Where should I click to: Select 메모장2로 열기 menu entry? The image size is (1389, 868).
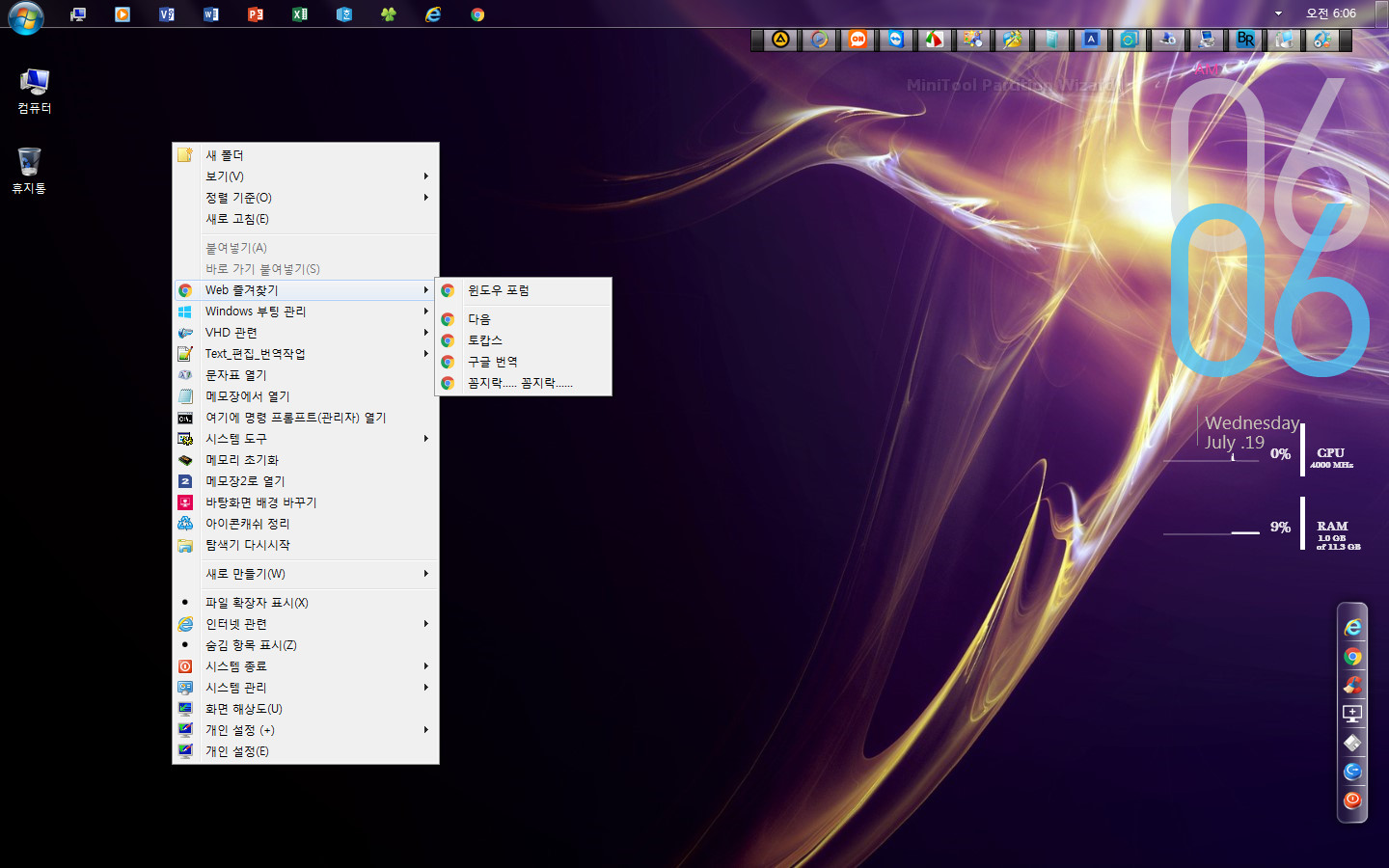click(x=306, y=481)
